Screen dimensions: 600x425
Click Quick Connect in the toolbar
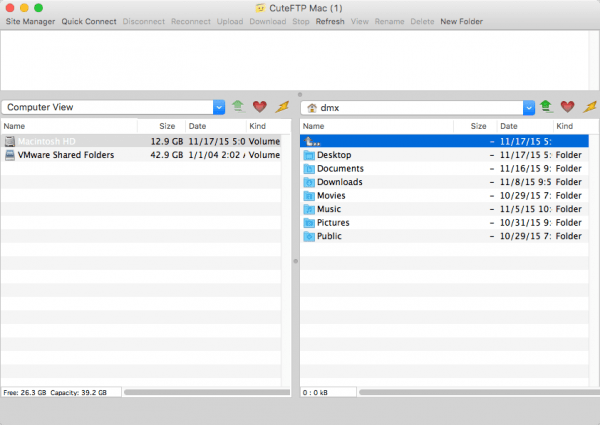[x=89, y=21]
